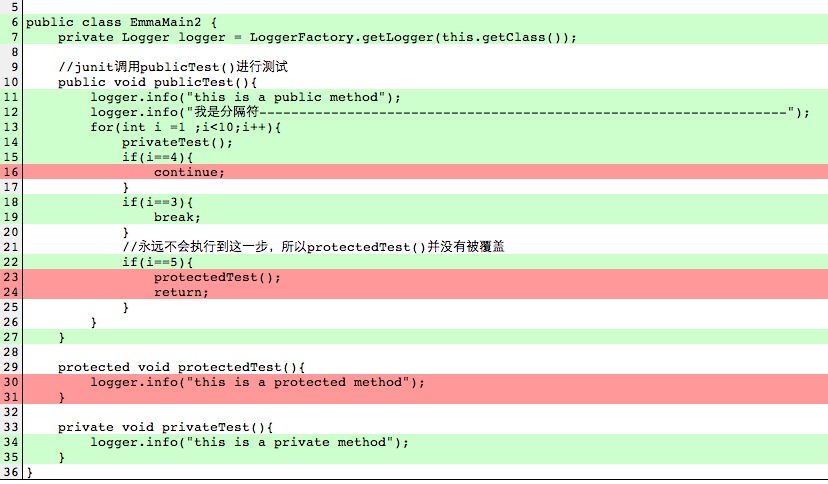The width and height of the screenshot is (828, 484).
Task: Click the 'if(i==4){' condition line
Action: click(157, 157)
